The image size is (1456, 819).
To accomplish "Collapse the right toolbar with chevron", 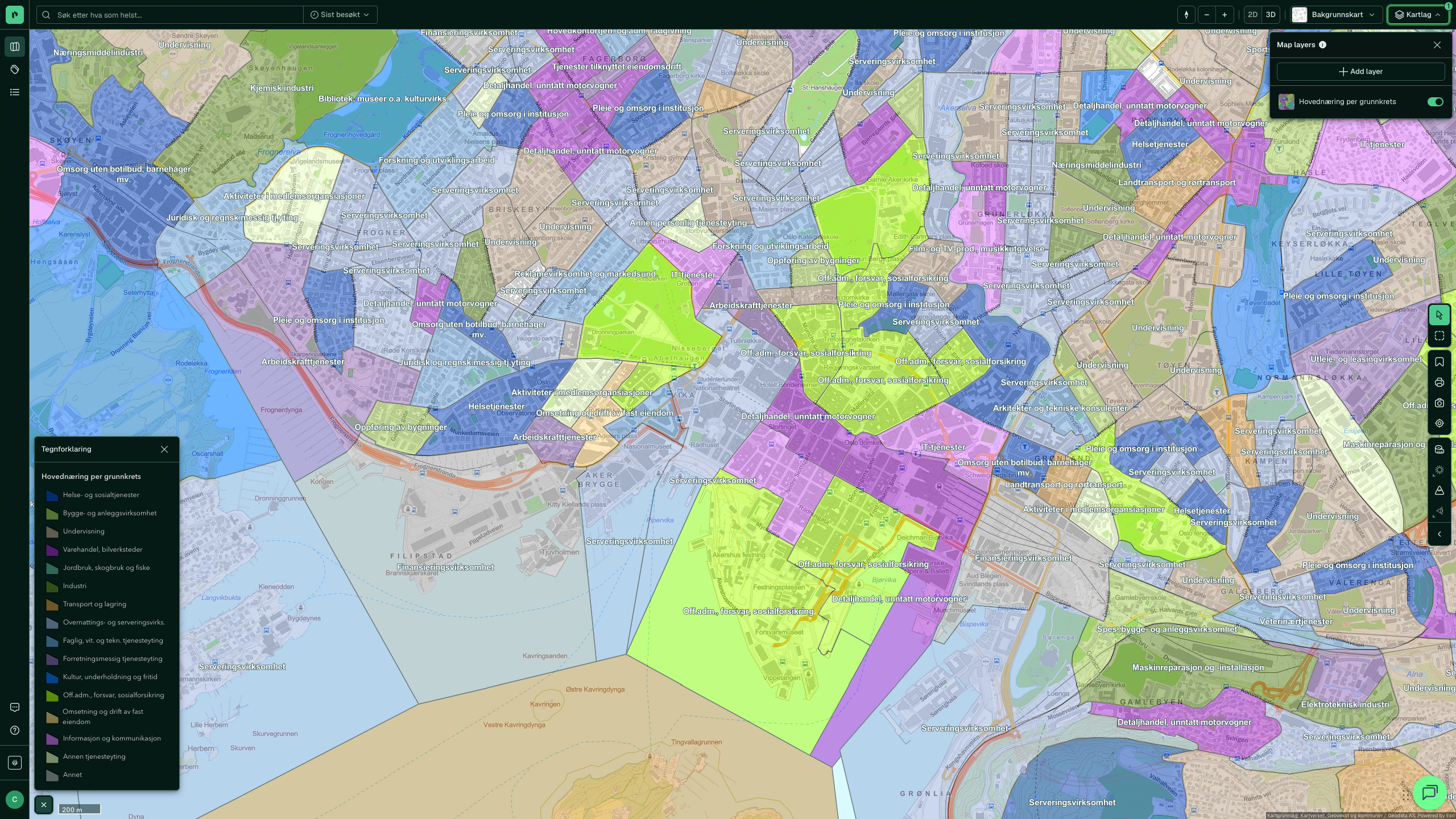I will click(x=1440, y=535).
